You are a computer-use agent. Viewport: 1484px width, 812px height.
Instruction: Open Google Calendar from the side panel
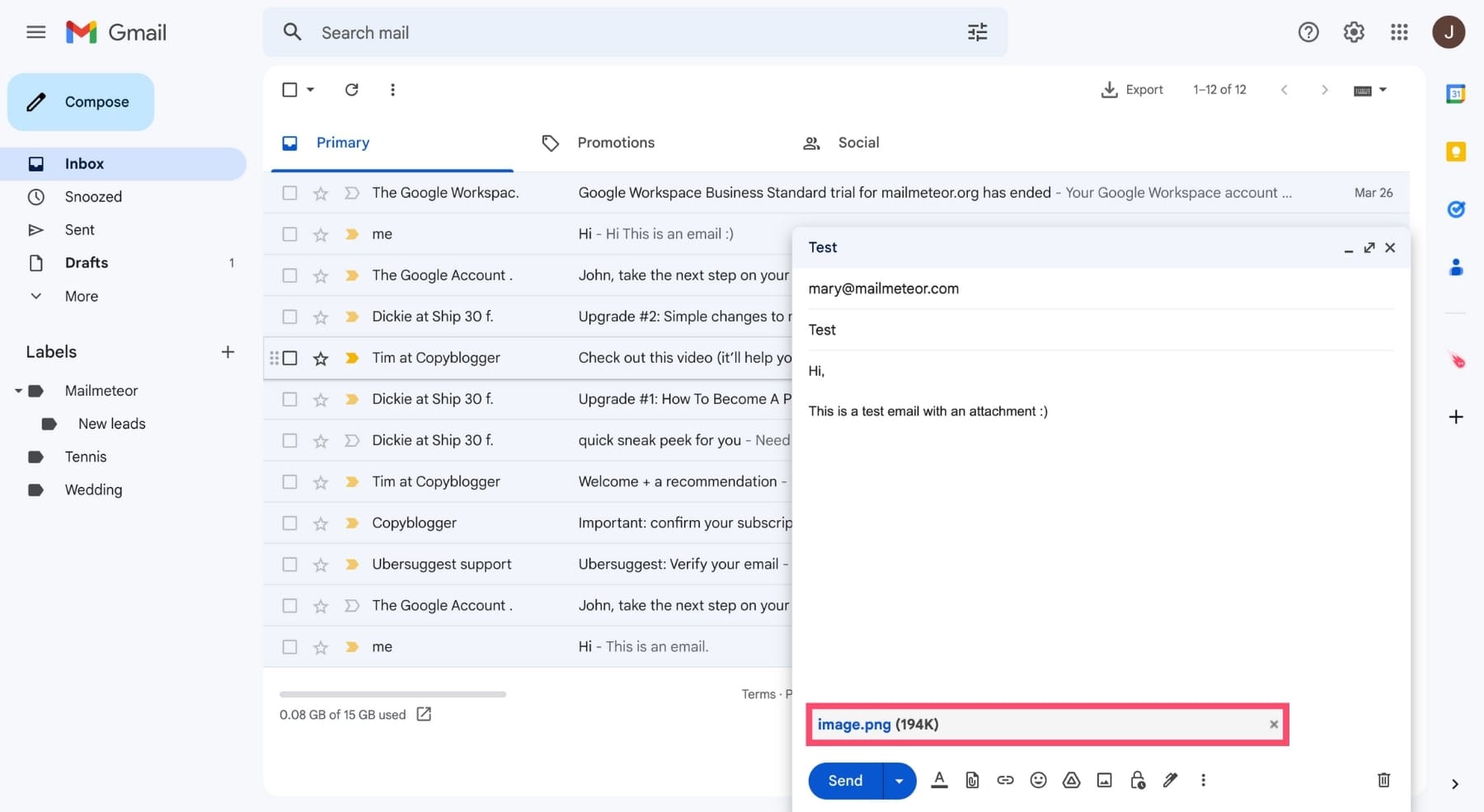pos(1456,93)
